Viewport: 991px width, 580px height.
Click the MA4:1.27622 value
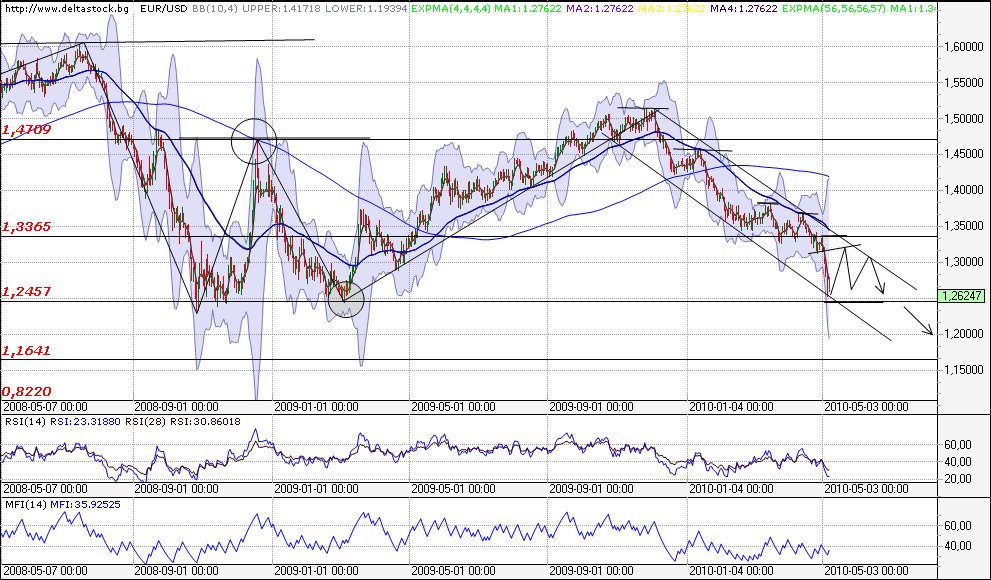743,9
